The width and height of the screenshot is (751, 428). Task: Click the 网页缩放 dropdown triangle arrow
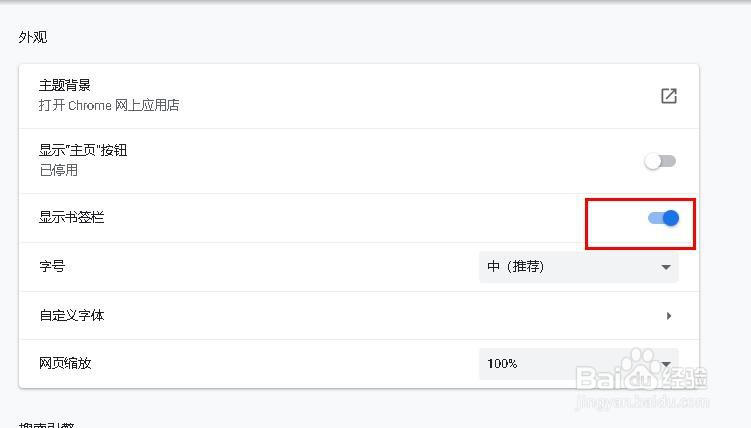pyautogui.click(x=666, y=364)
